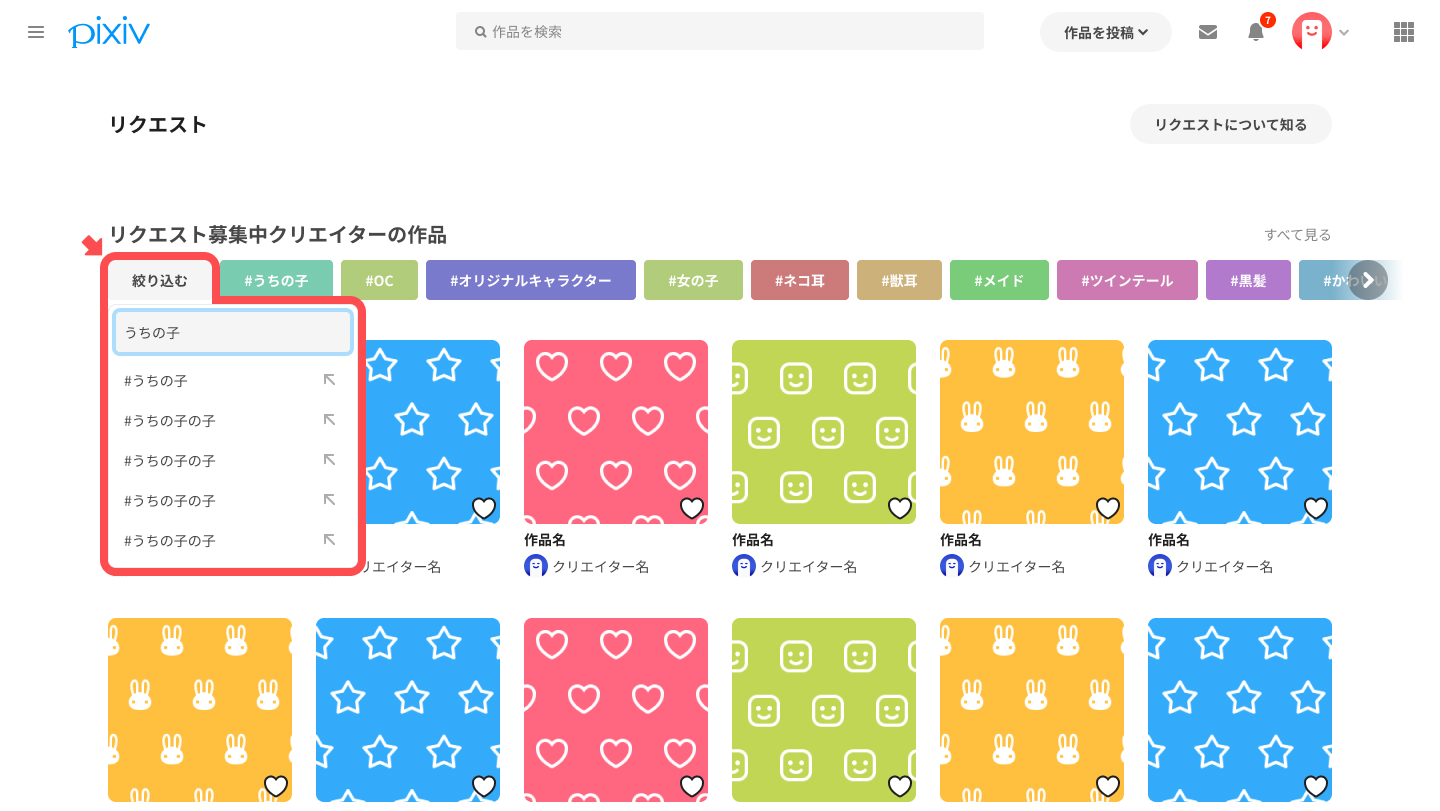The width and height of the screenshot is (1440, 811).
Task: Like the pink heart-pattern artwork
Action: (x=691, y=508)
